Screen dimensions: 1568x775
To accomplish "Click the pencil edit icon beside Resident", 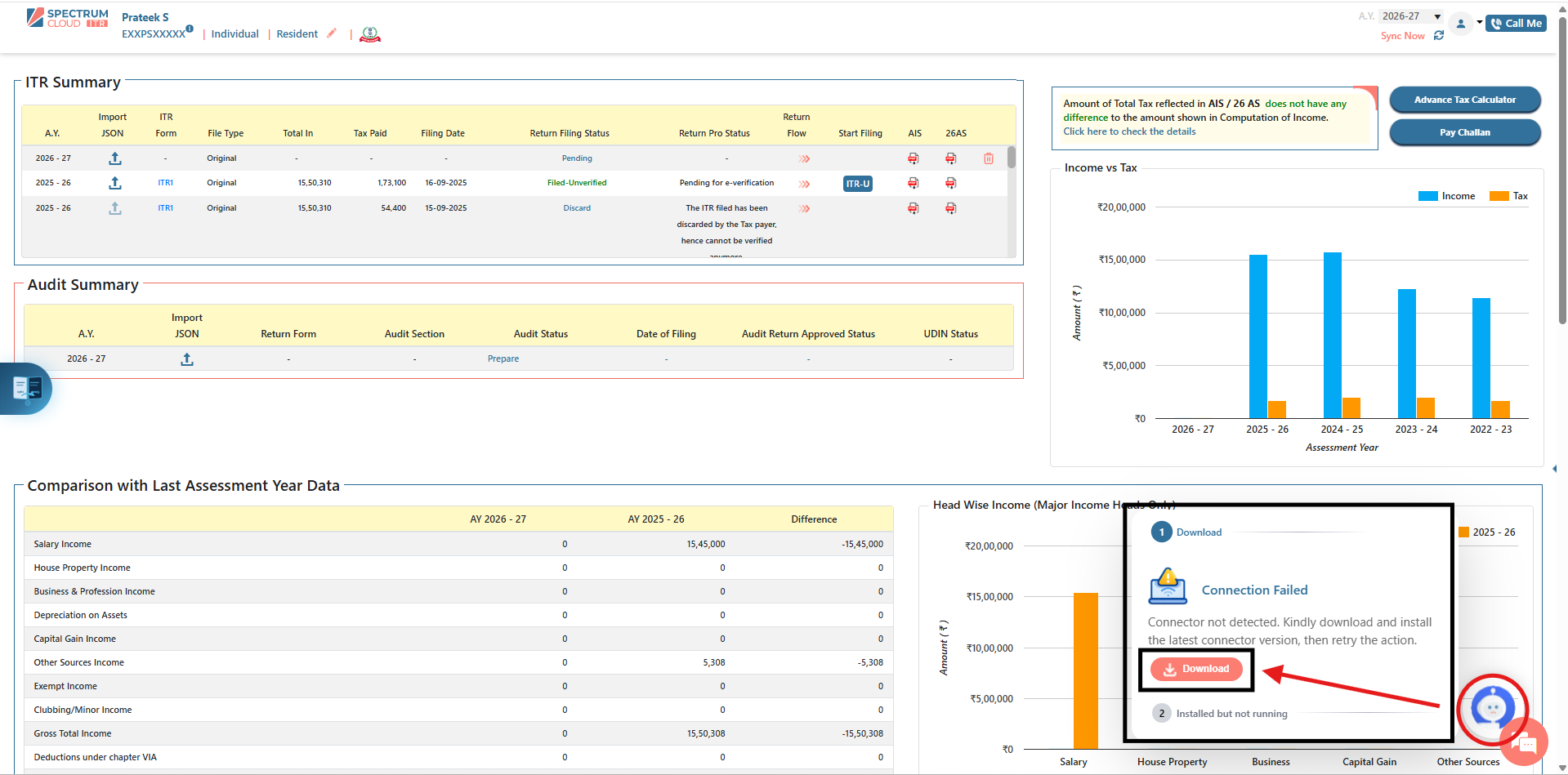I will pos(332,33).
